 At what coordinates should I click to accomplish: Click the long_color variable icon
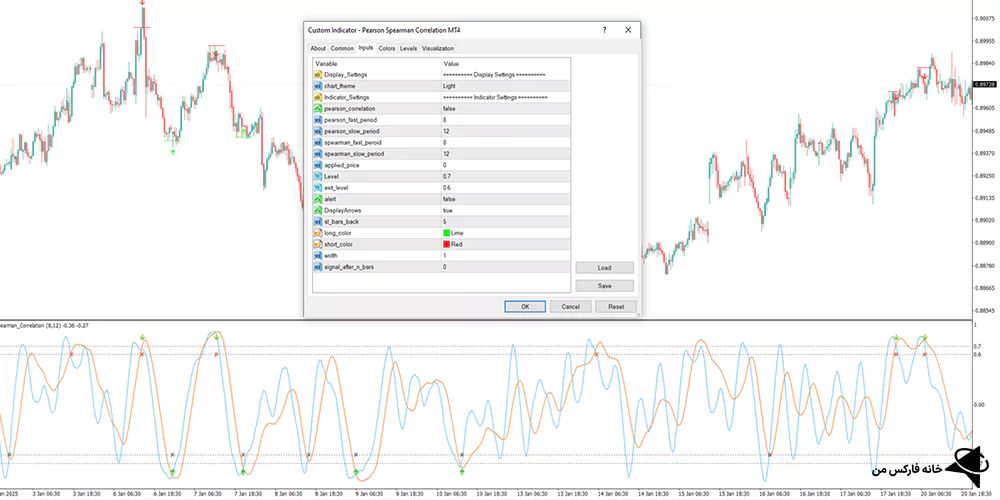(x=318, y=233)
